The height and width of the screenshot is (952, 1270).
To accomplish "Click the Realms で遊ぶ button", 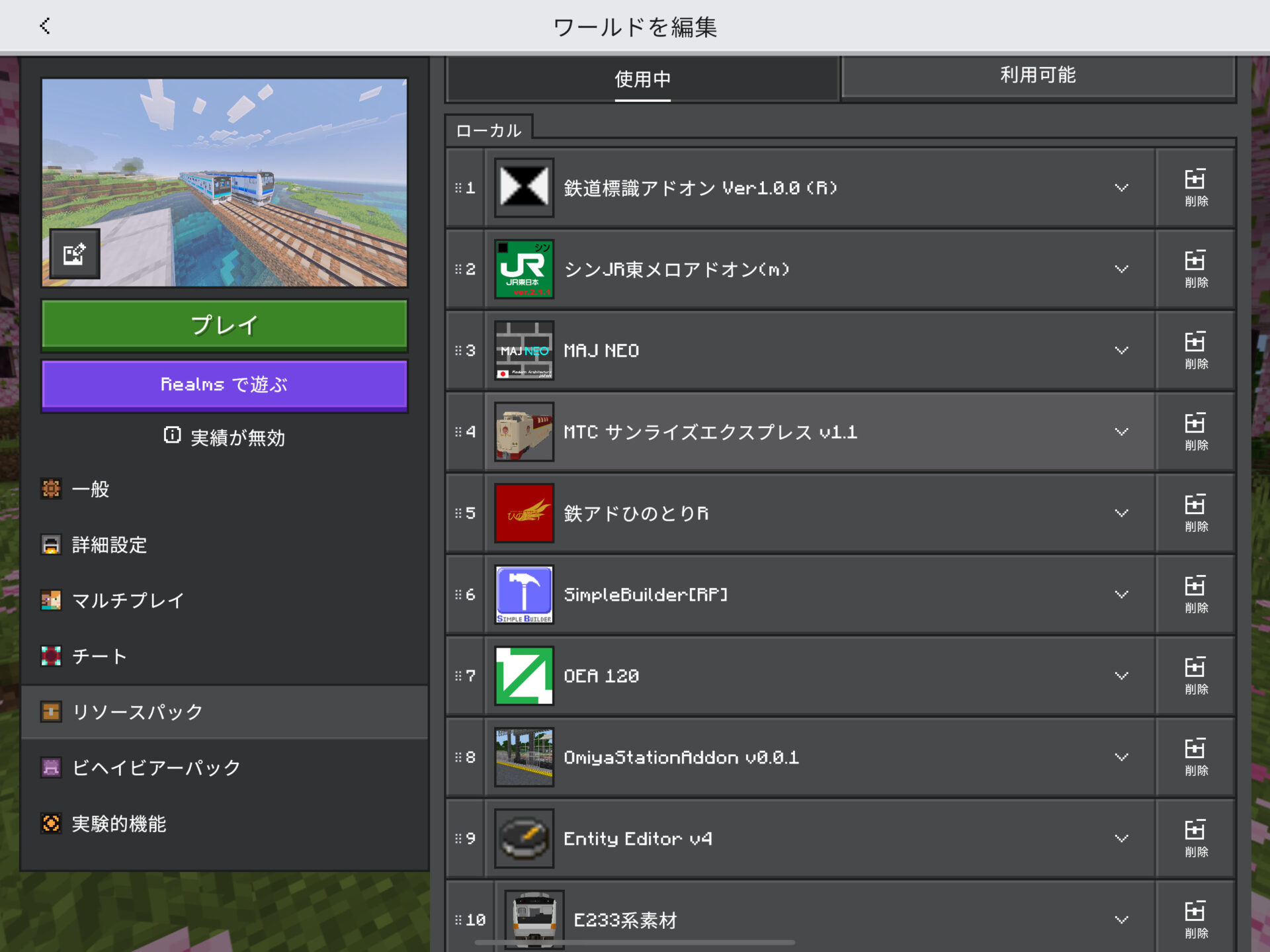I will [x=224, y=385].
